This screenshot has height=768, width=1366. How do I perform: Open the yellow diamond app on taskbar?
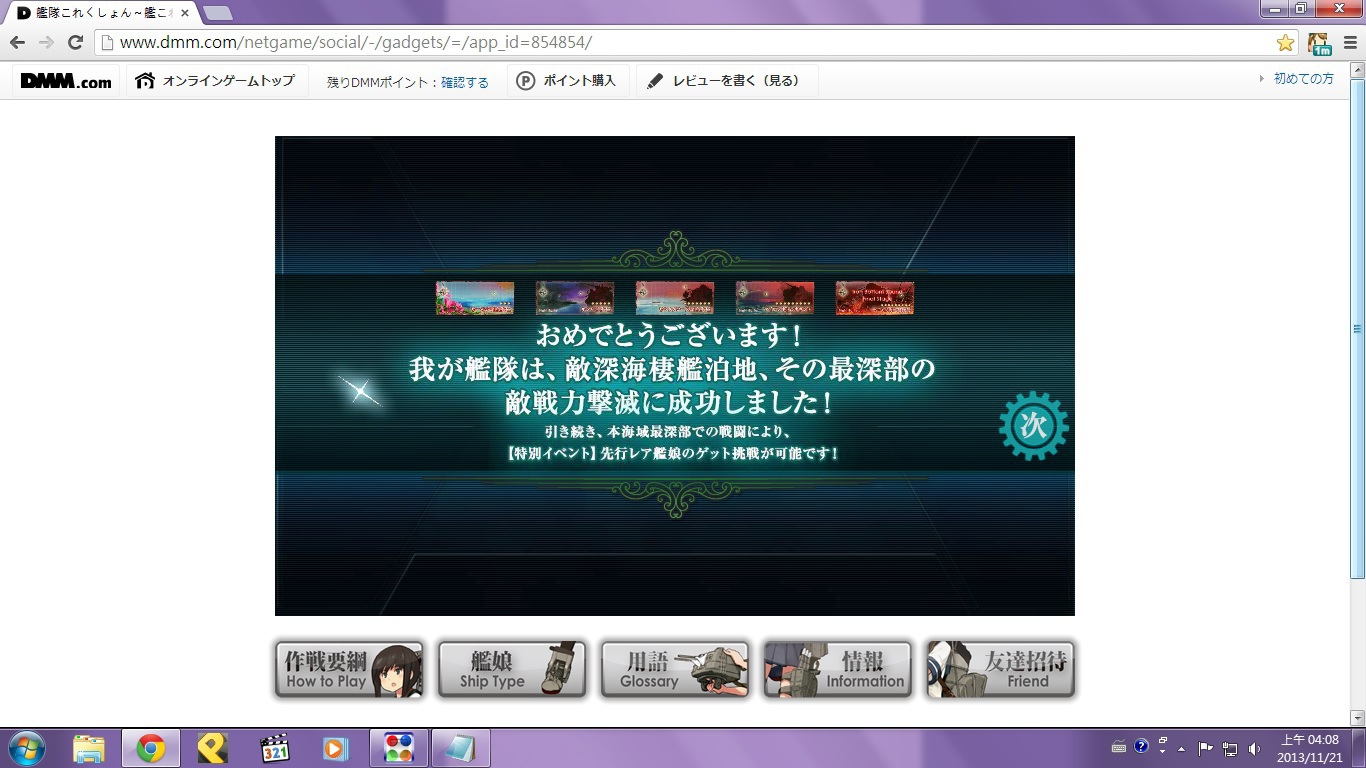point(212,748)
